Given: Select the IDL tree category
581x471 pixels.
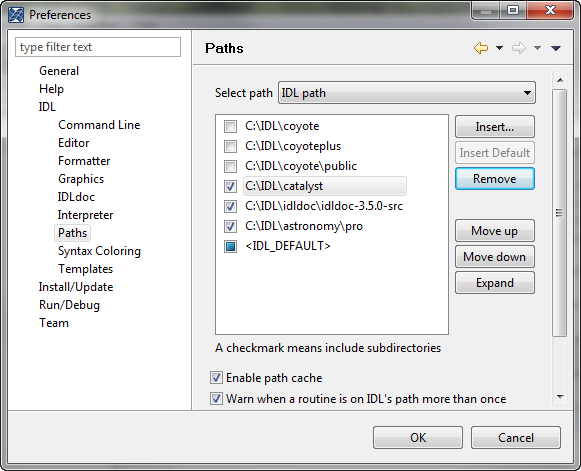Looking at the screenshot, I should pyautogui.click(x=47, y=107).
